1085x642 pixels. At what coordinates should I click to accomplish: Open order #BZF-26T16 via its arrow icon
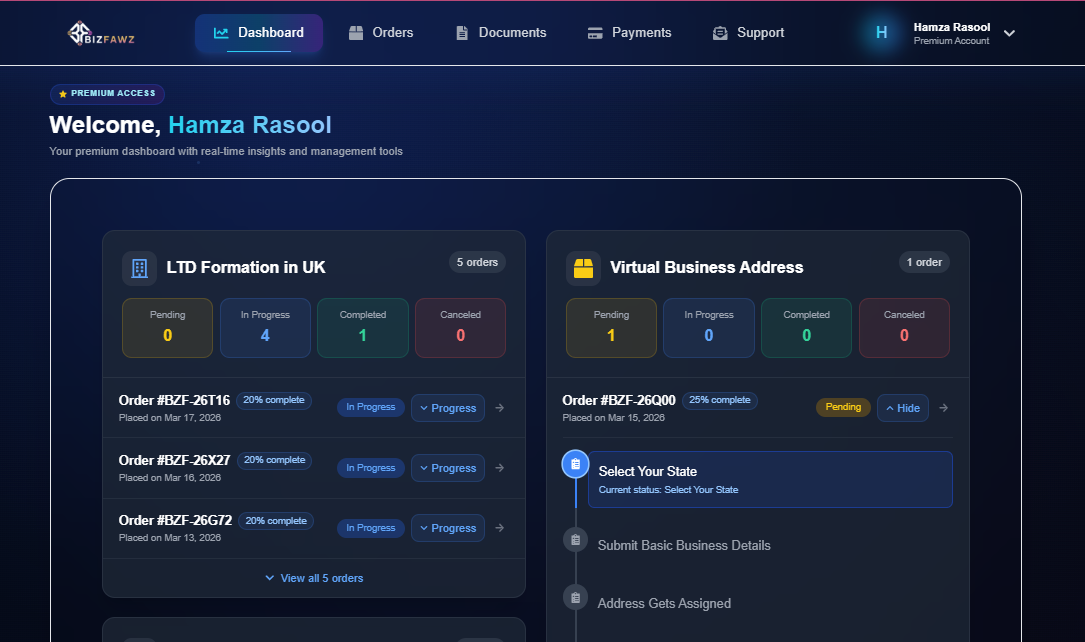pyautogui.click(x=499, y=407)
